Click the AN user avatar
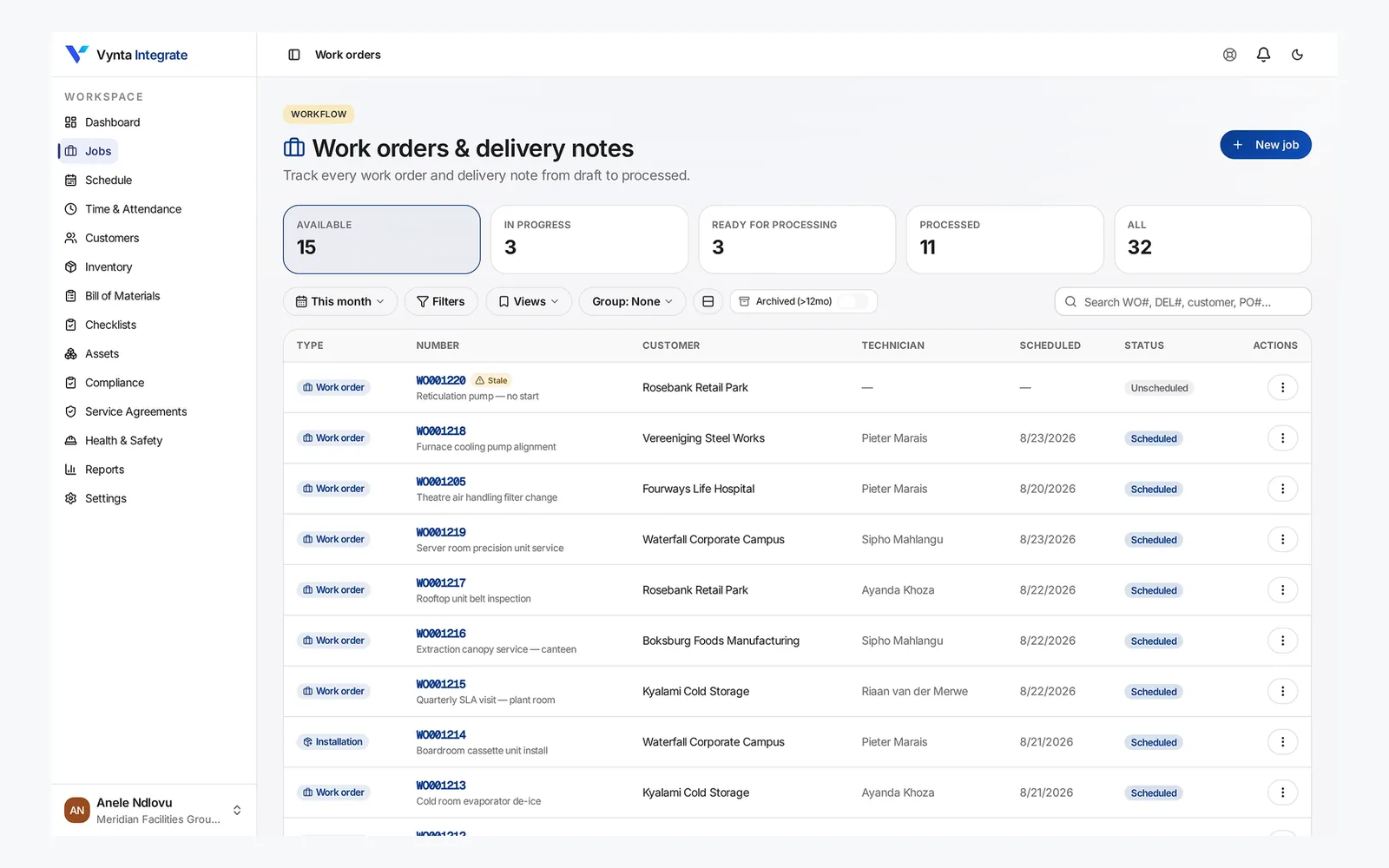 (77, 811)
